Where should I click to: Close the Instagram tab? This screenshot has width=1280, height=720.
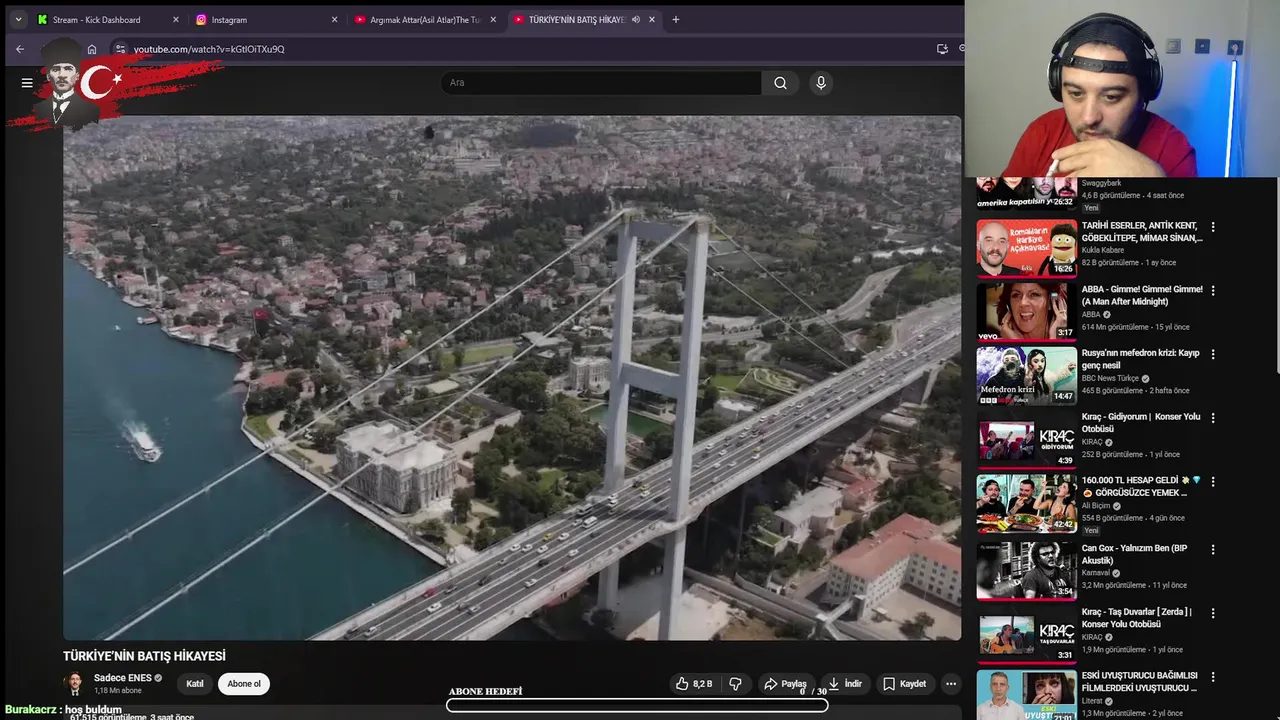(334, 19)
